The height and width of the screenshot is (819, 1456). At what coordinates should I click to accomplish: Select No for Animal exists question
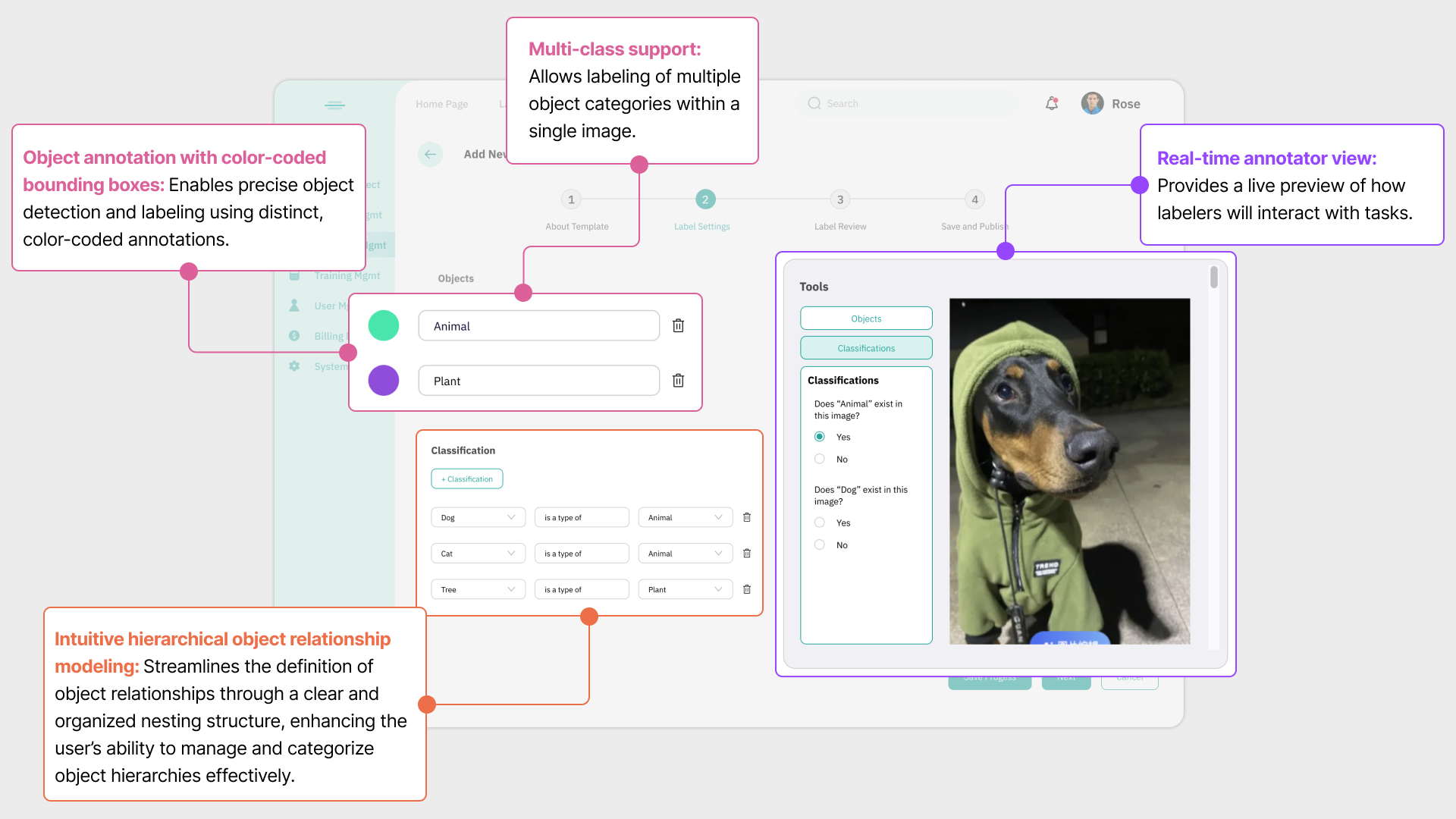click(x=820, y=459)
